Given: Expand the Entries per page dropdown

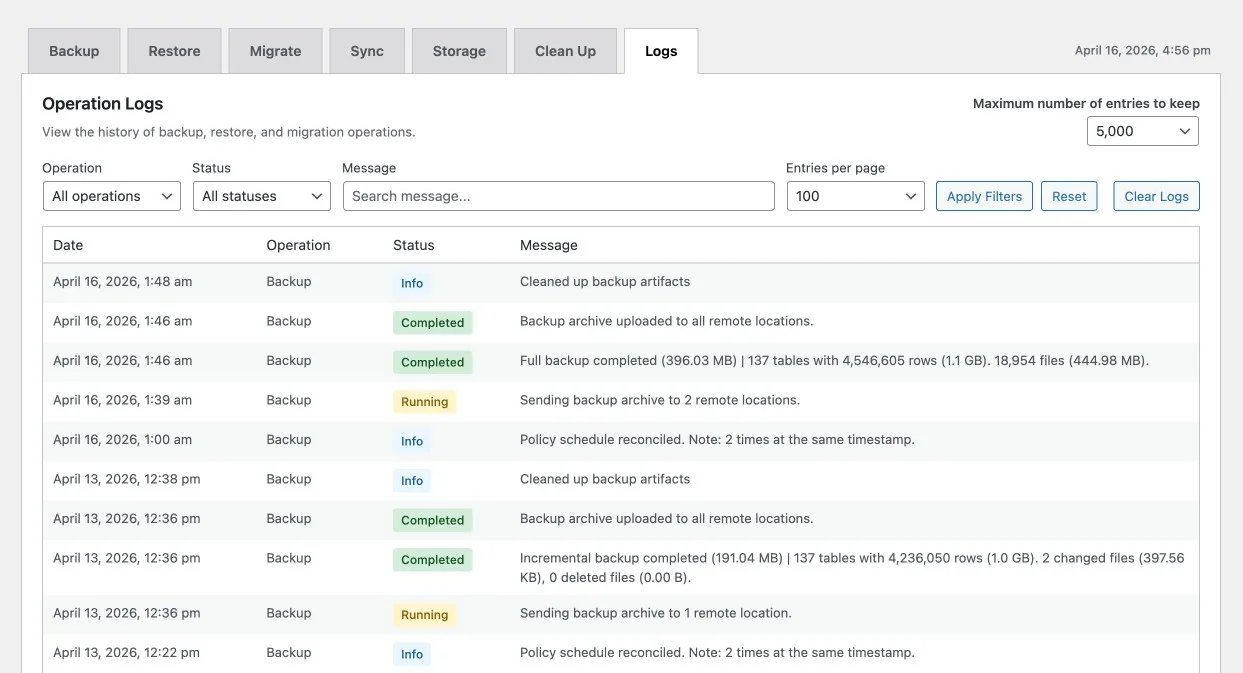Looking at the screenshot, I should coord(857,196).
